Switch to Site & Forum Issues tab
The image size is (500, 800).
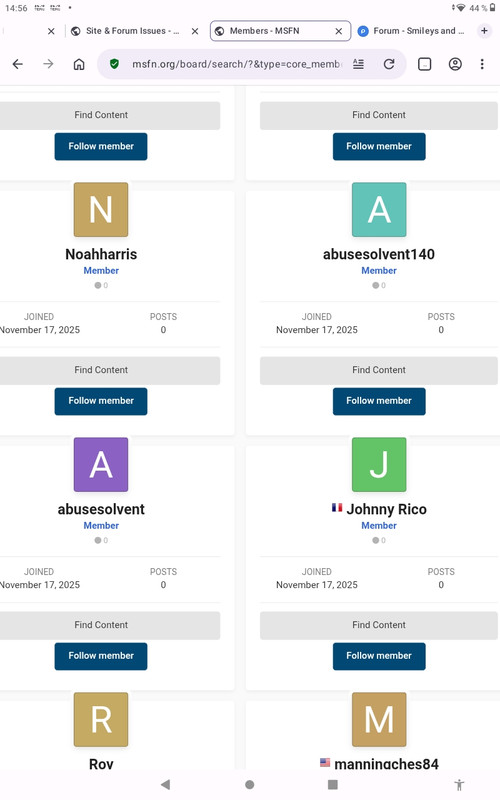[127, 31]
